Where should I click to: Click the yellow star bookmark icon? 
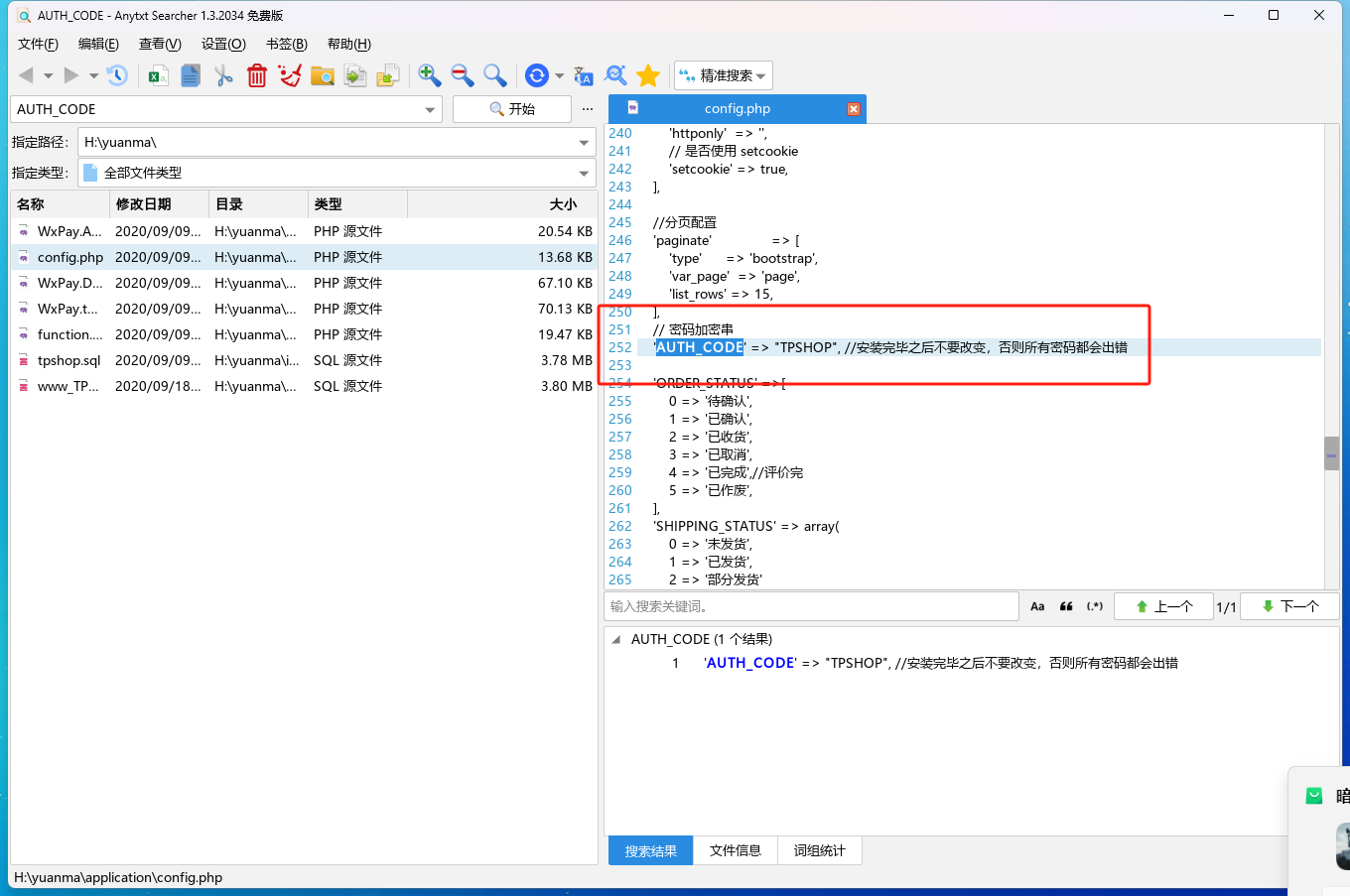click(648, 75)
